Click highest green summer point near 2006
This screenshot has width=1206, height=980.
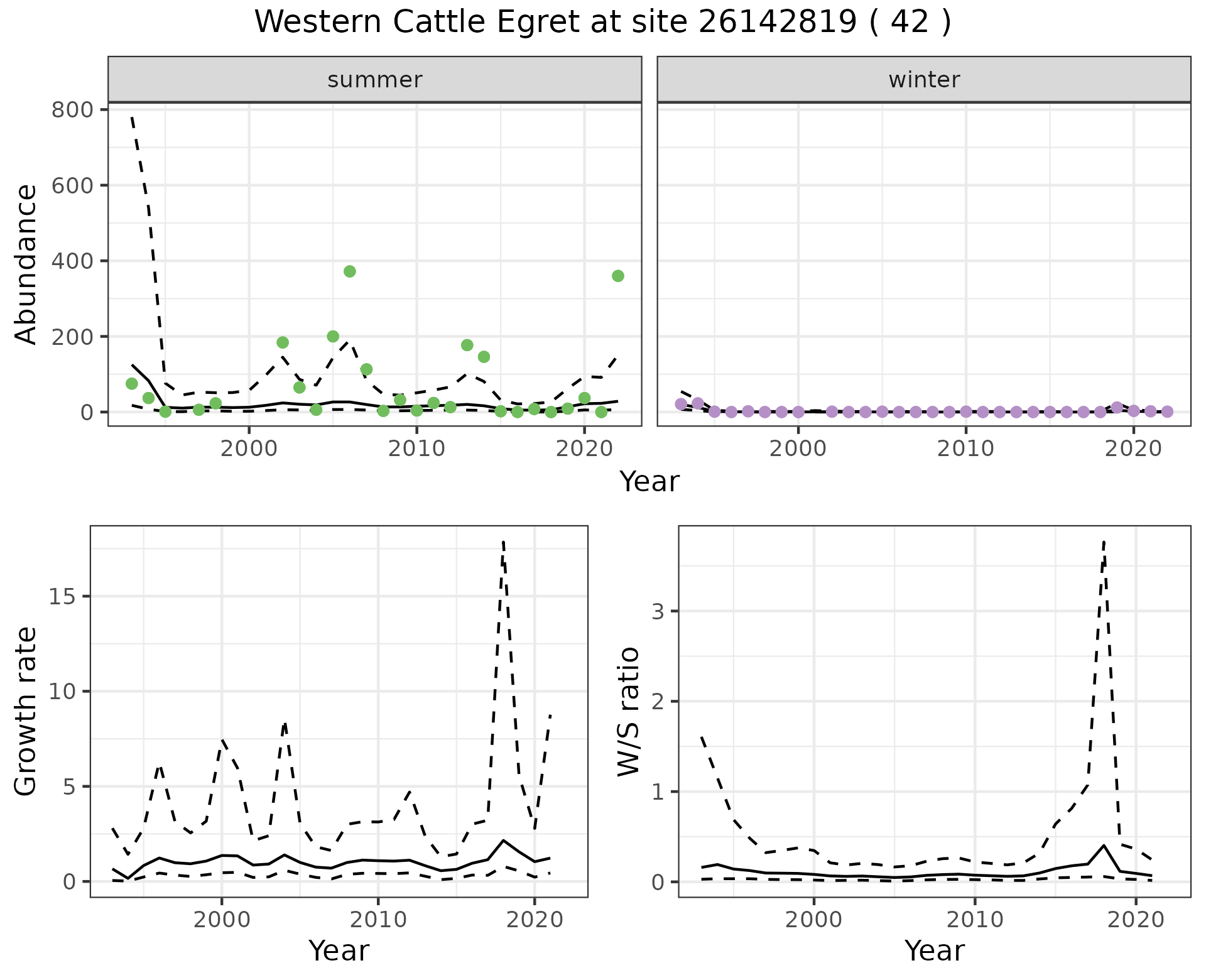(x=350, y=271)
